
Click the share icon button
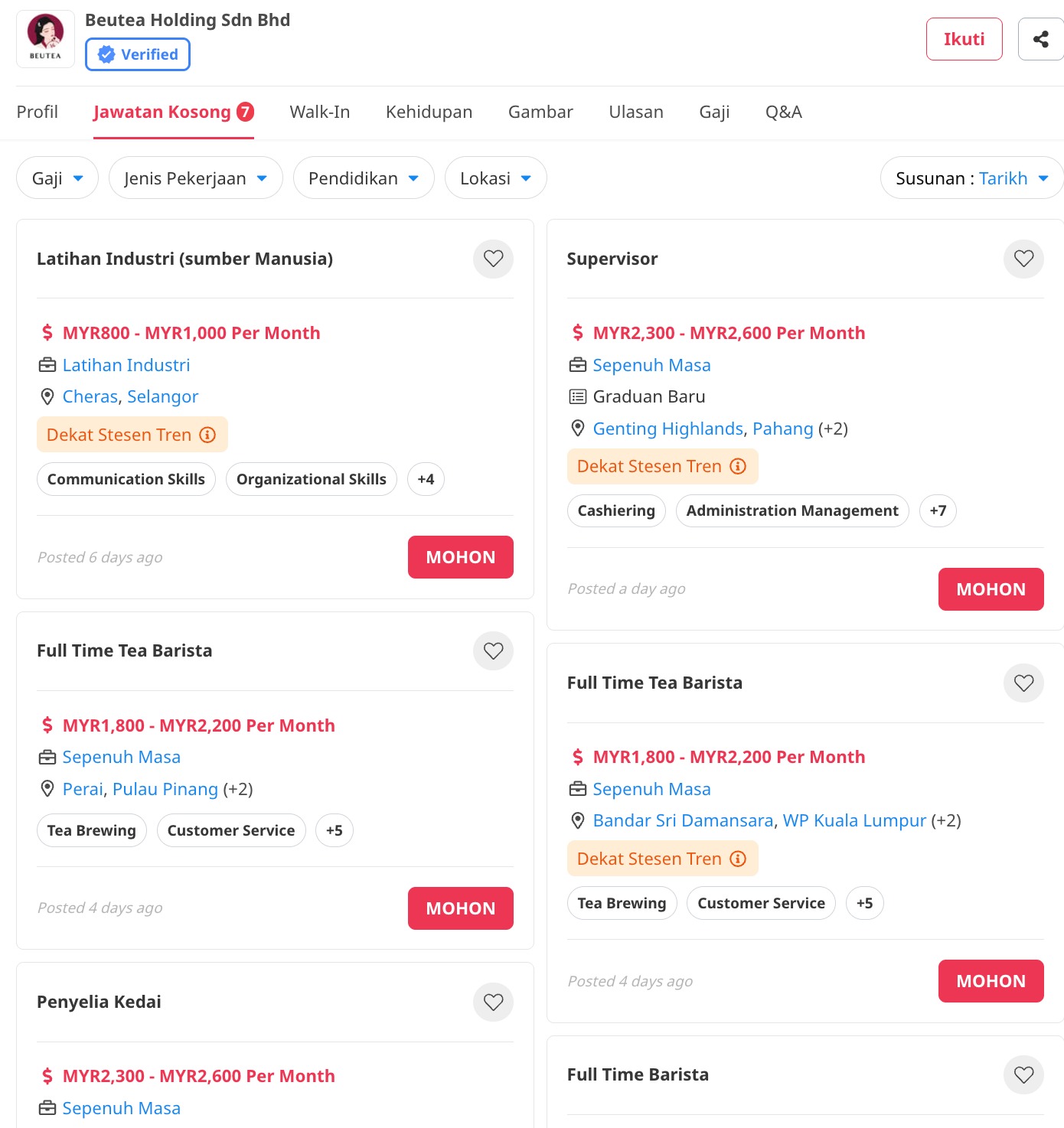[x=1040, y=39]
